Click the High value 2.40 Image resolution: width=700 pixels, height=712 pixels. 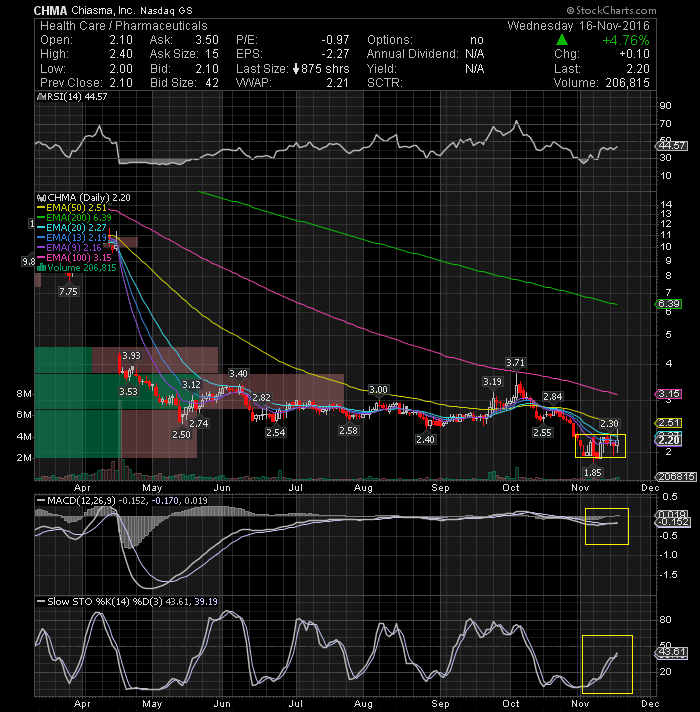click(121, 54)
